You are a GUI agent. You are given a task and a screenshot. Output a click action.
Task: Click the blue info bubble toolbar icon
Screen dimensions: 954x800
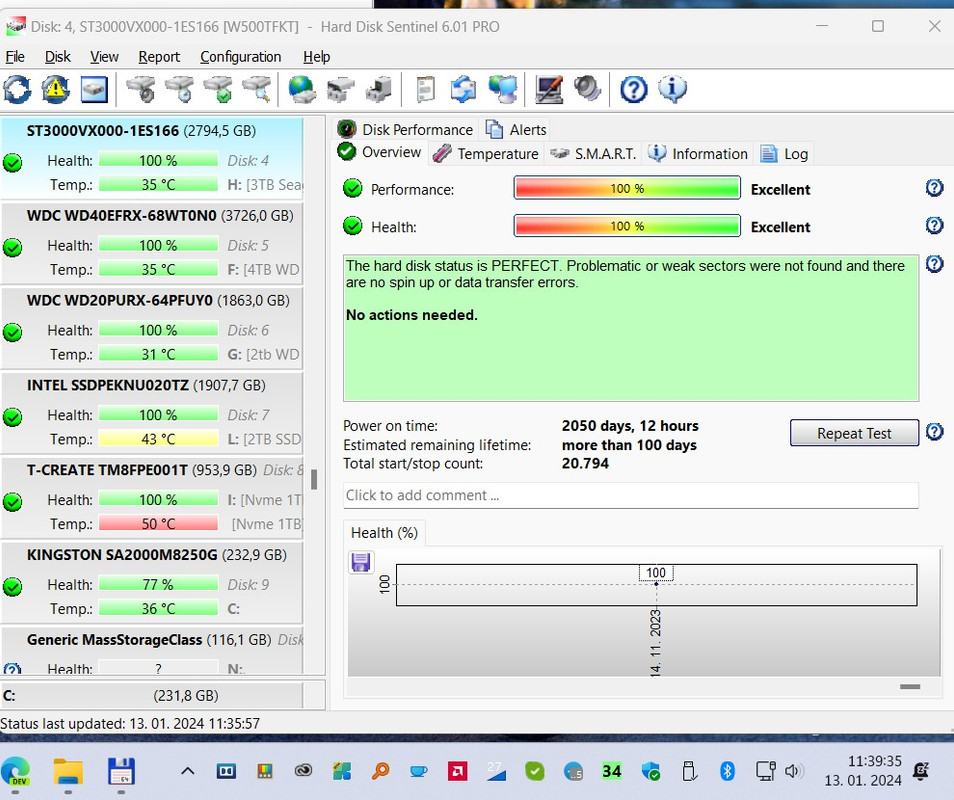(x=672, y=89)
